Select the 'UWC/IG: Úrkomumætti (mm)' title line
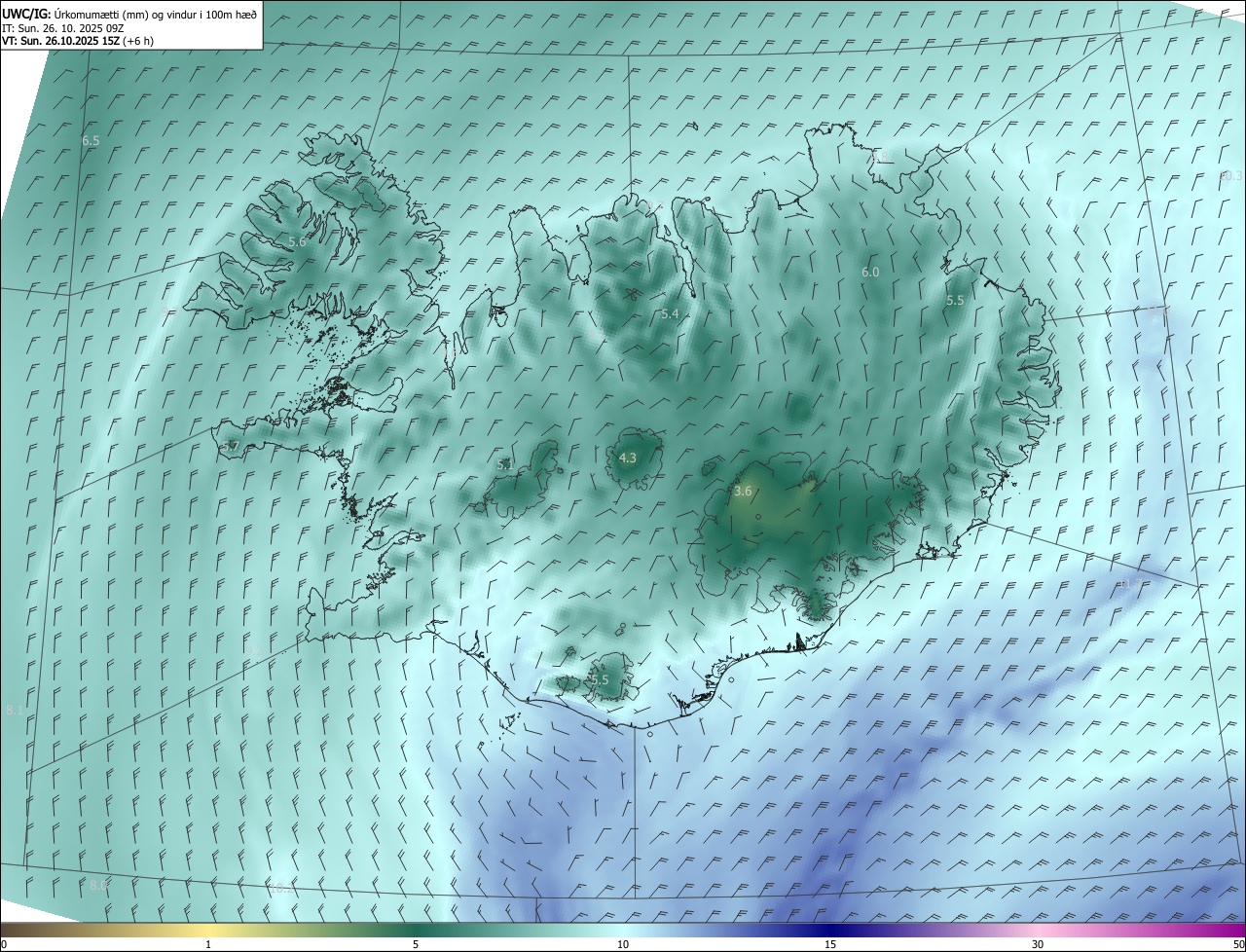This screenshot has width=1246, height=952. tap(129, 14)
